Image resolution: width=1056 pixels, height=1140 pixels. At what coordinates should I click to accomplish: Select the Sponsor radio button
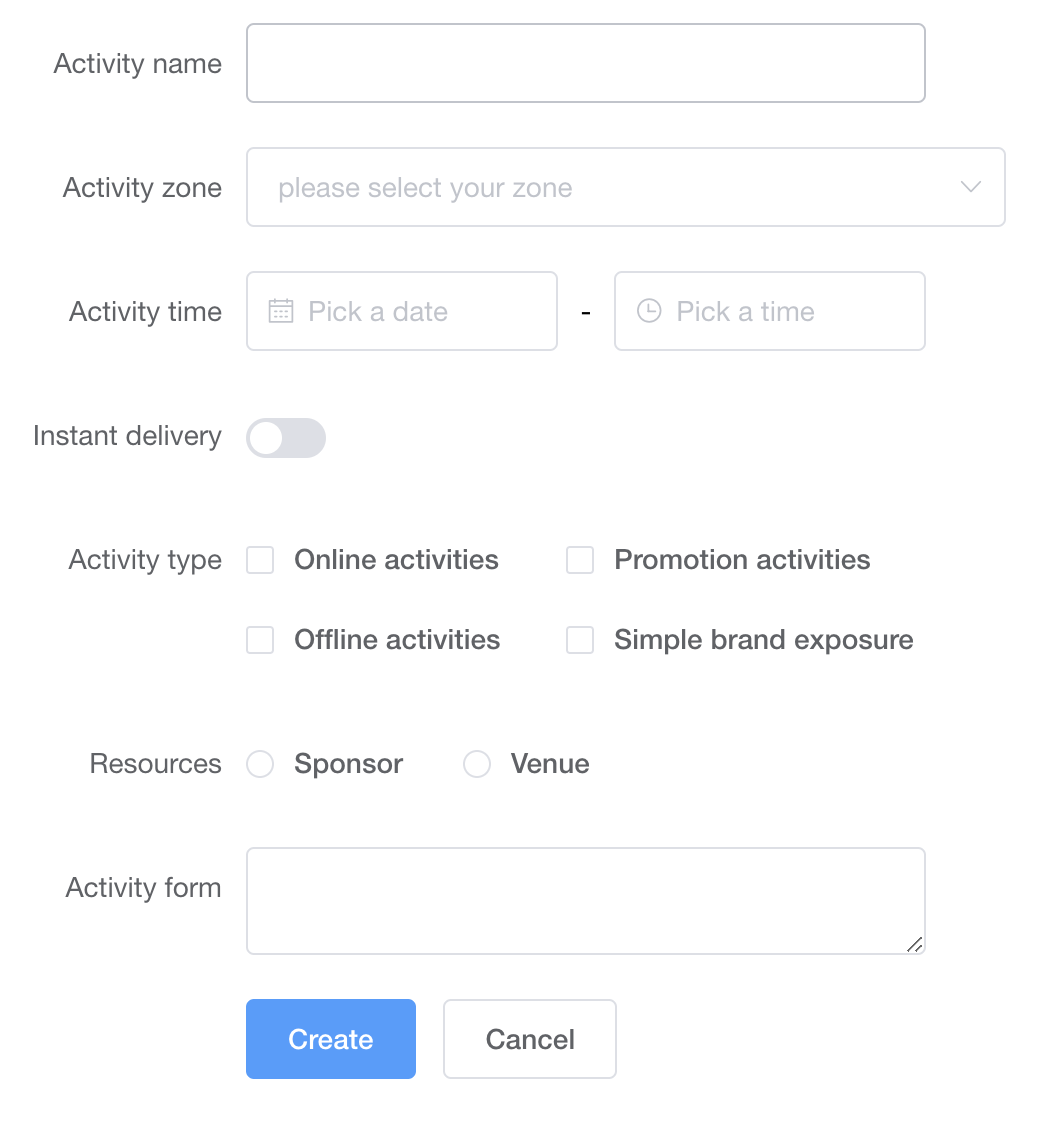260,764
